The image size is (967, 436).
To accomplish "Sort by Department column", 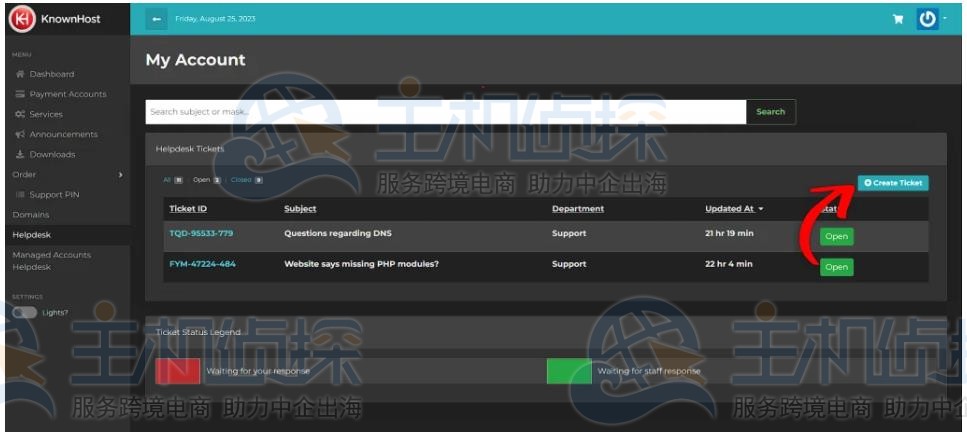I will point(578,209).
